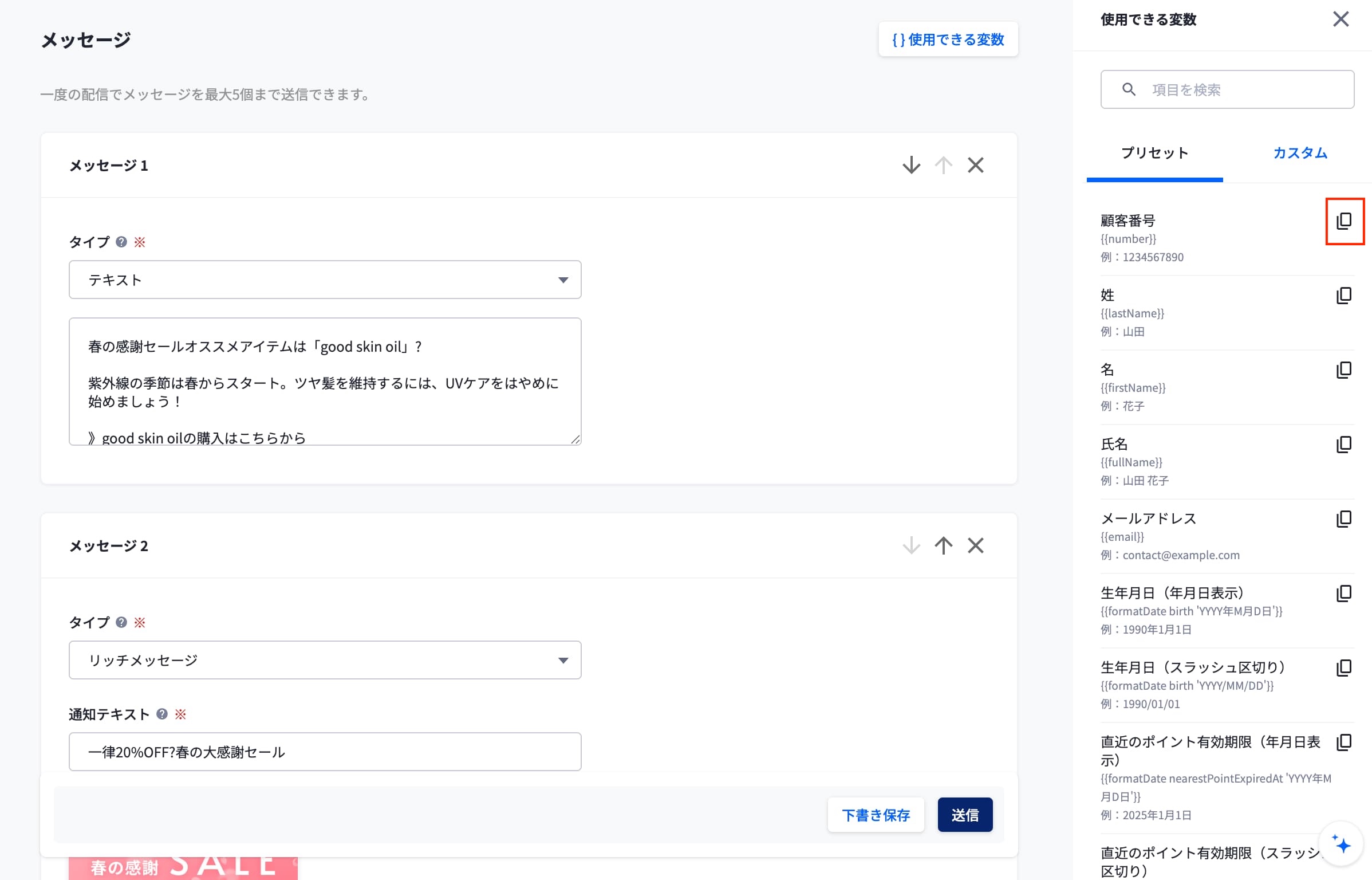Image resolution: width=1372 pixels, height=880 pixels.
Task: Move メッセージ 2 down
Action: pyautogui.click(x=911, y=546)
